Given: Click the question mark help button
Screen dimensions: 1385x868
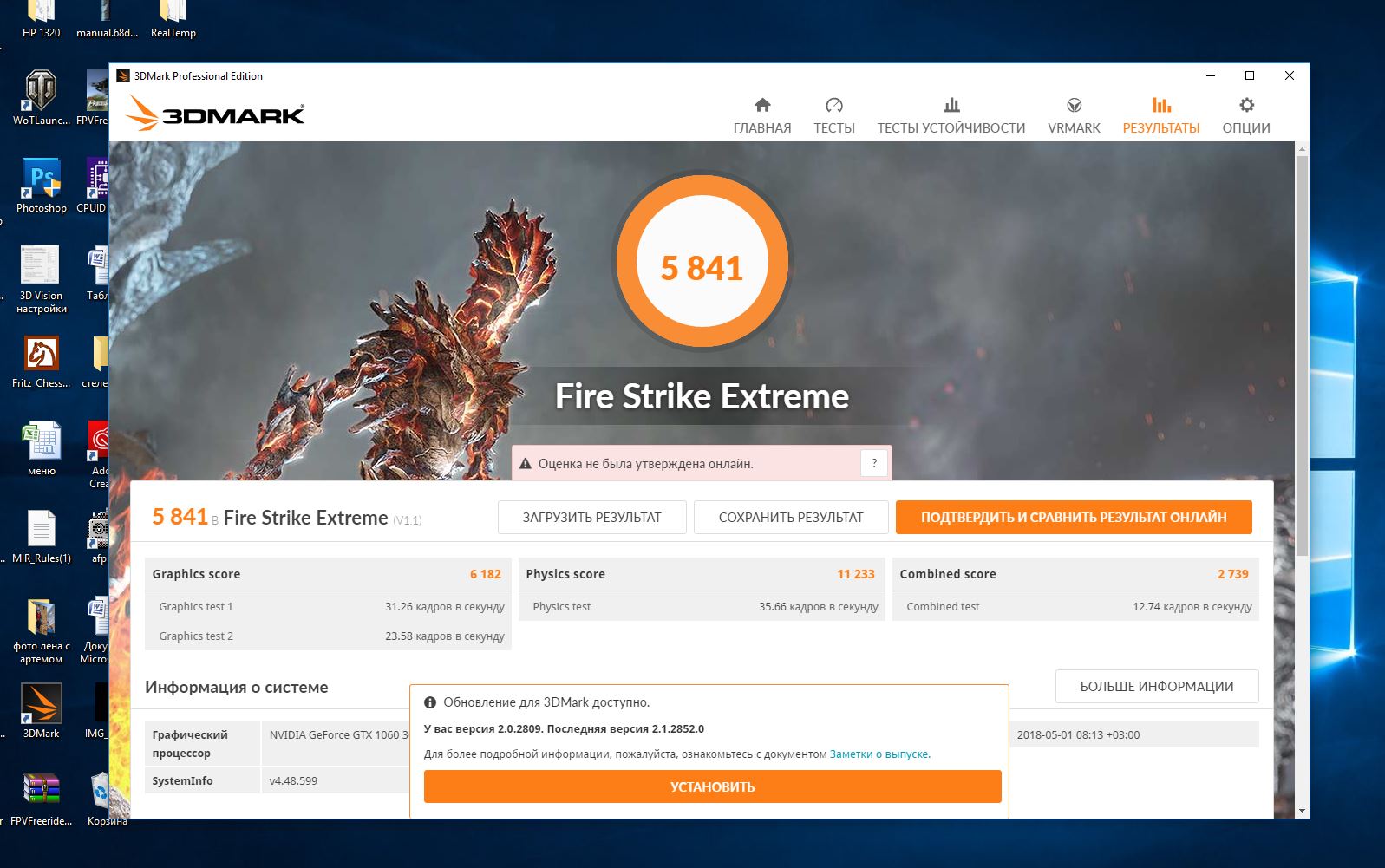Looking at the screenshot, I should click(x=874, y=463).
